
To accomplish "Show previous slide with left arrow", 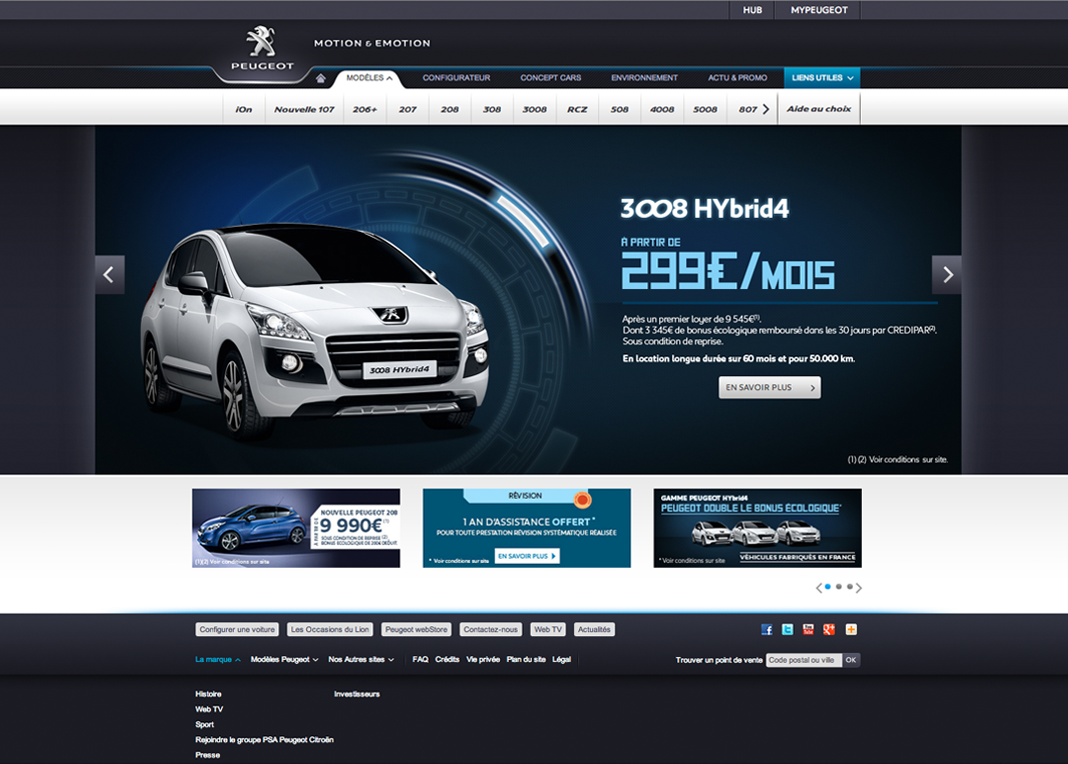I will click(x=110, y=274).
